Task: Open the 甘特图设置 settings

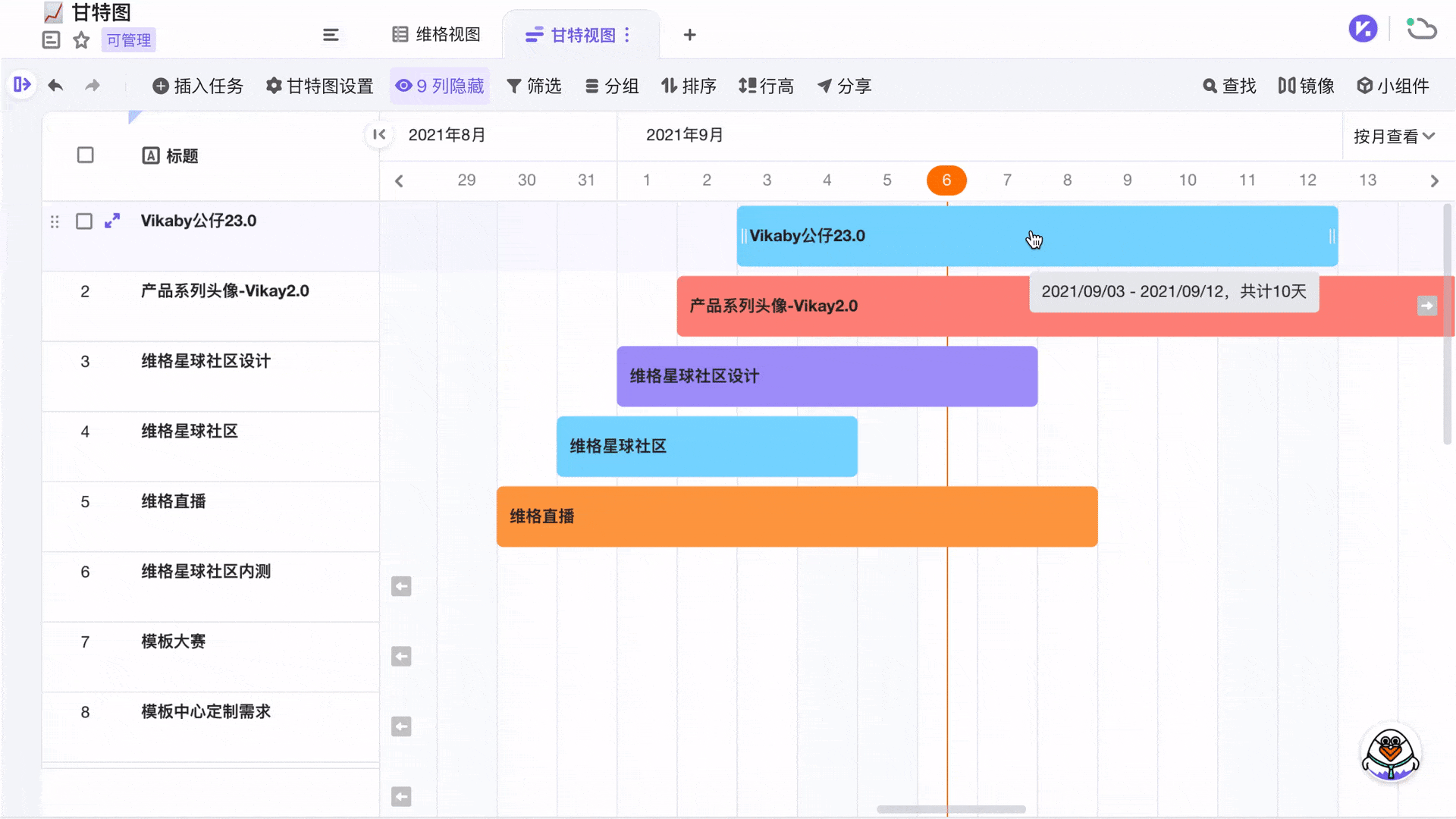Action: click(x=318, y=86)
